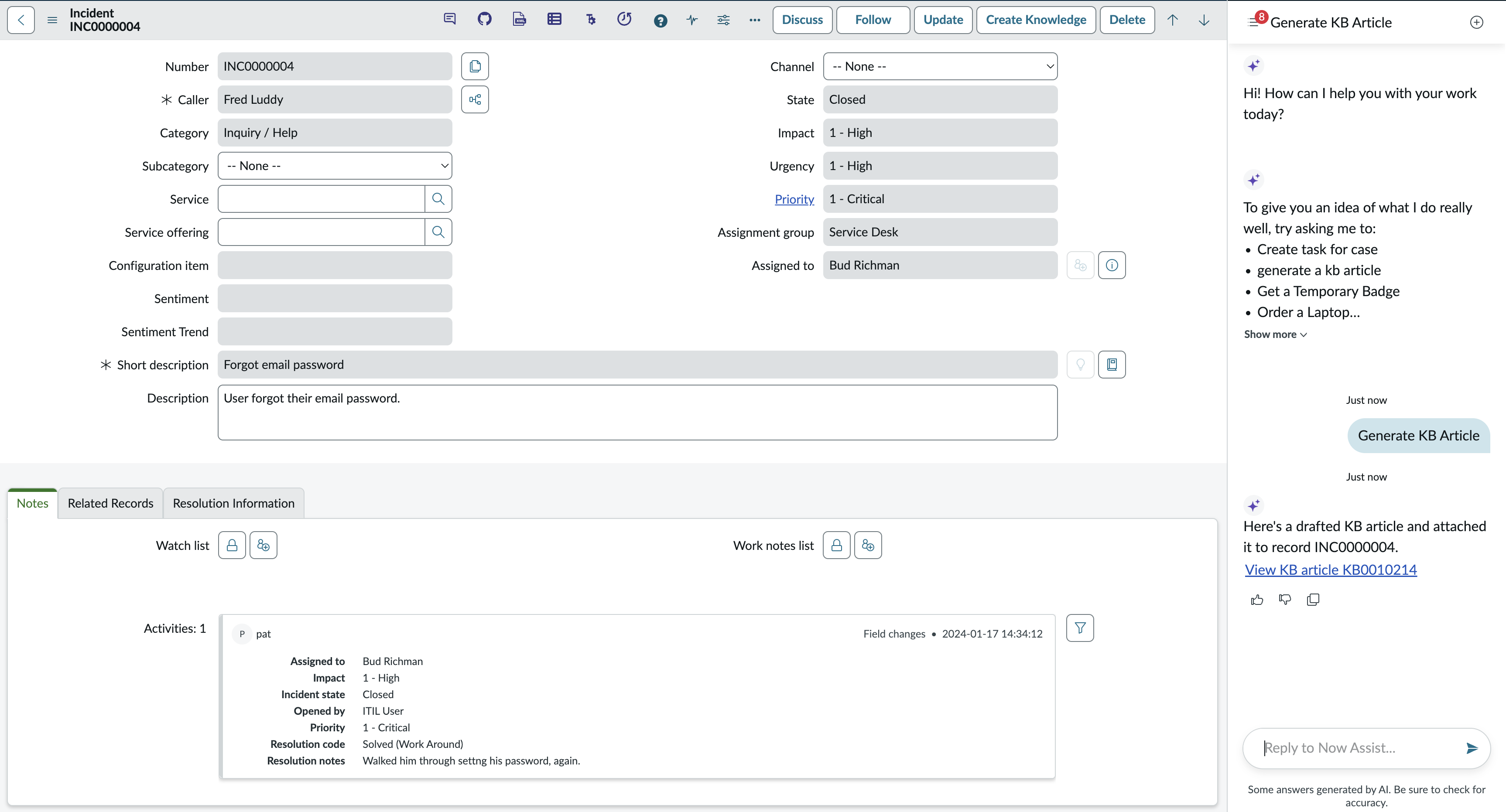This screenshot has height=812, width=1506.
Task: Look up Service offering with magnifier icon
Action: 438,232
